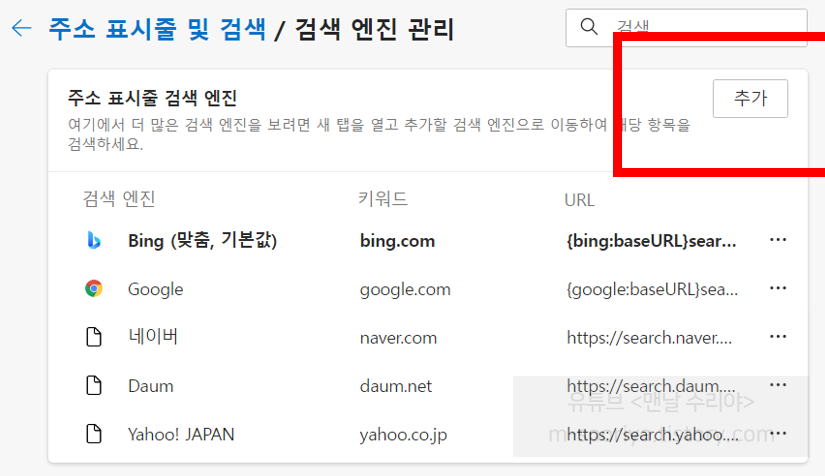Screen dimensions: 825x476
Task: Open more options for Yahoo! JAPAN row
Action: point(778,433)
